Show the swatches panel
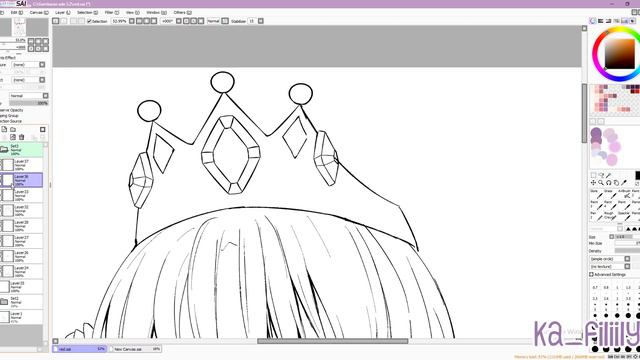The height and width of the screenshot is (360, 640). tap(624, 21)
